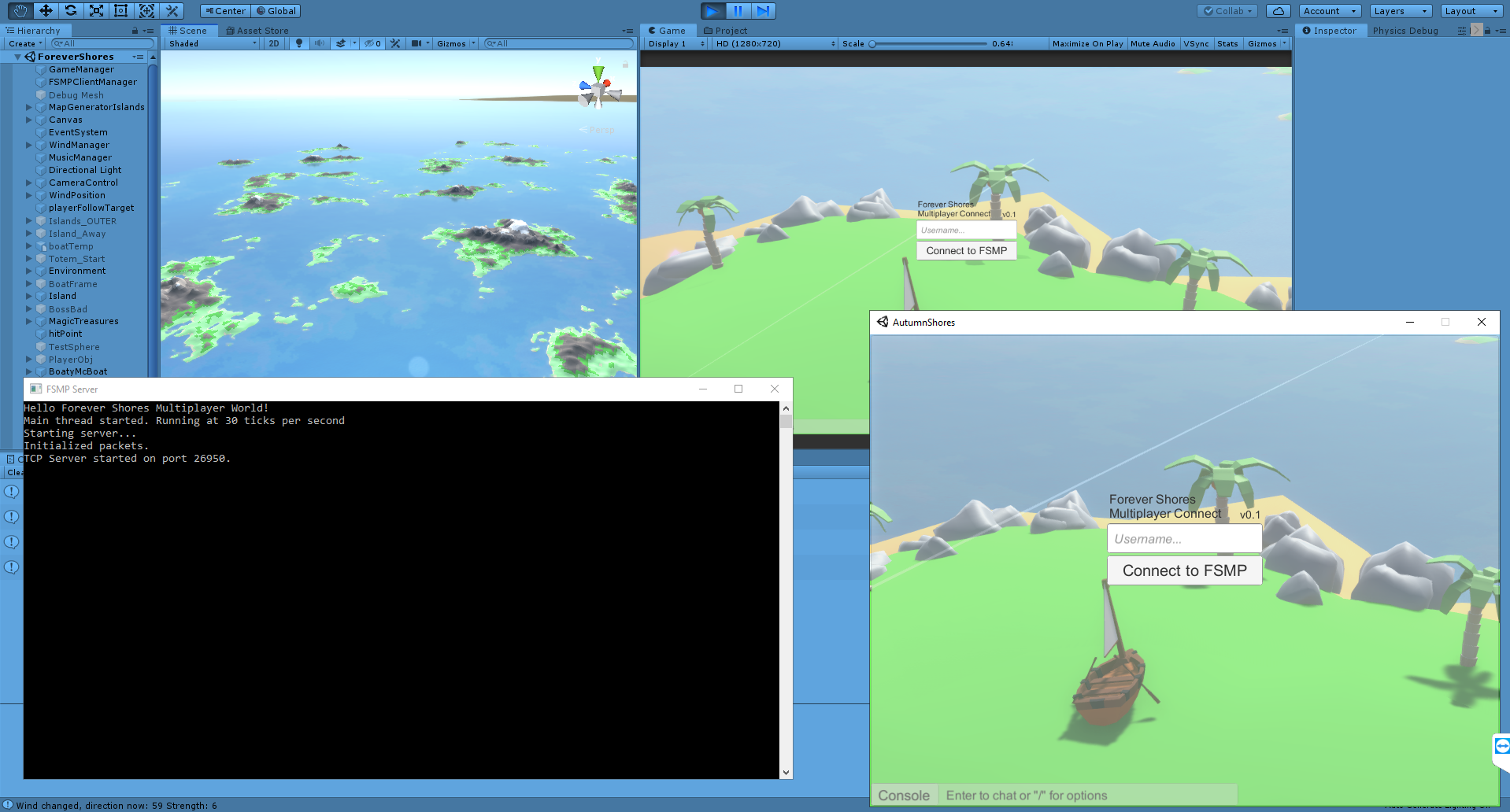Screen dimensions: 1510x812
Task: Open the Shaded draw mode dropdown
Action: coord(213,43)
